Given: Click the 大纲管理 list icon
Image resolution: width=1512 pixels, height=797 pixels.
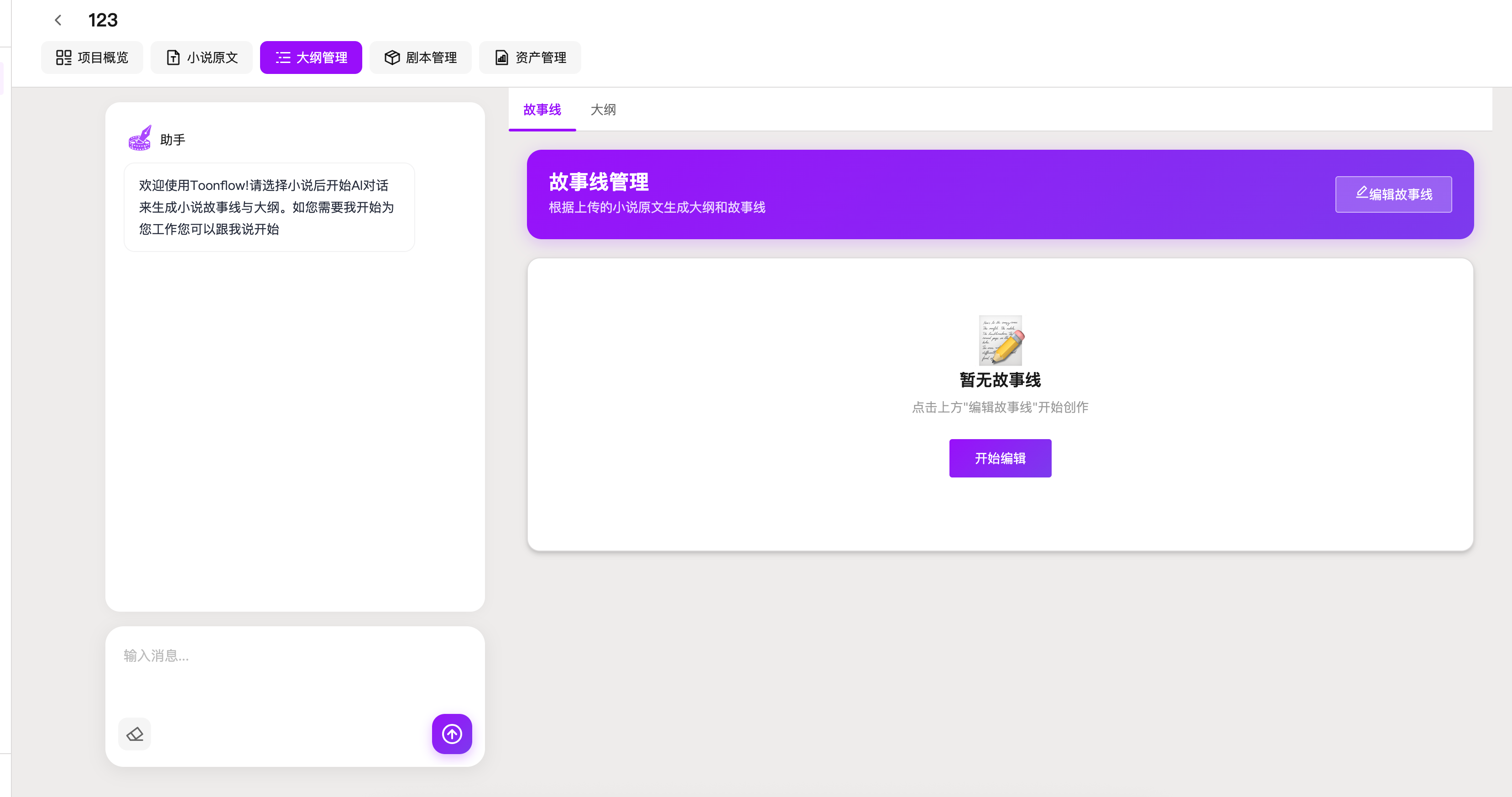Looking at the screenshot, I should (x=283, y=58).
